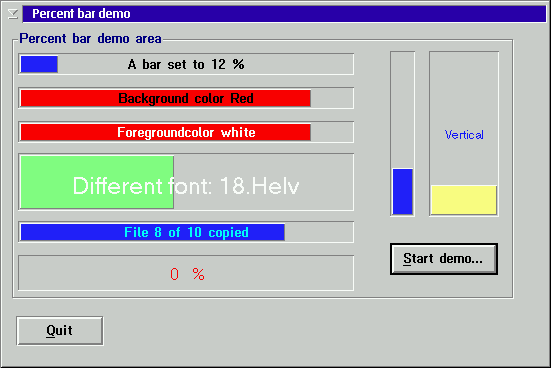Viewport: 551px width, 368px height.
Task: Click the unfilled end of File copied bar
Action: pyautogui.click(x=318, y=232)
